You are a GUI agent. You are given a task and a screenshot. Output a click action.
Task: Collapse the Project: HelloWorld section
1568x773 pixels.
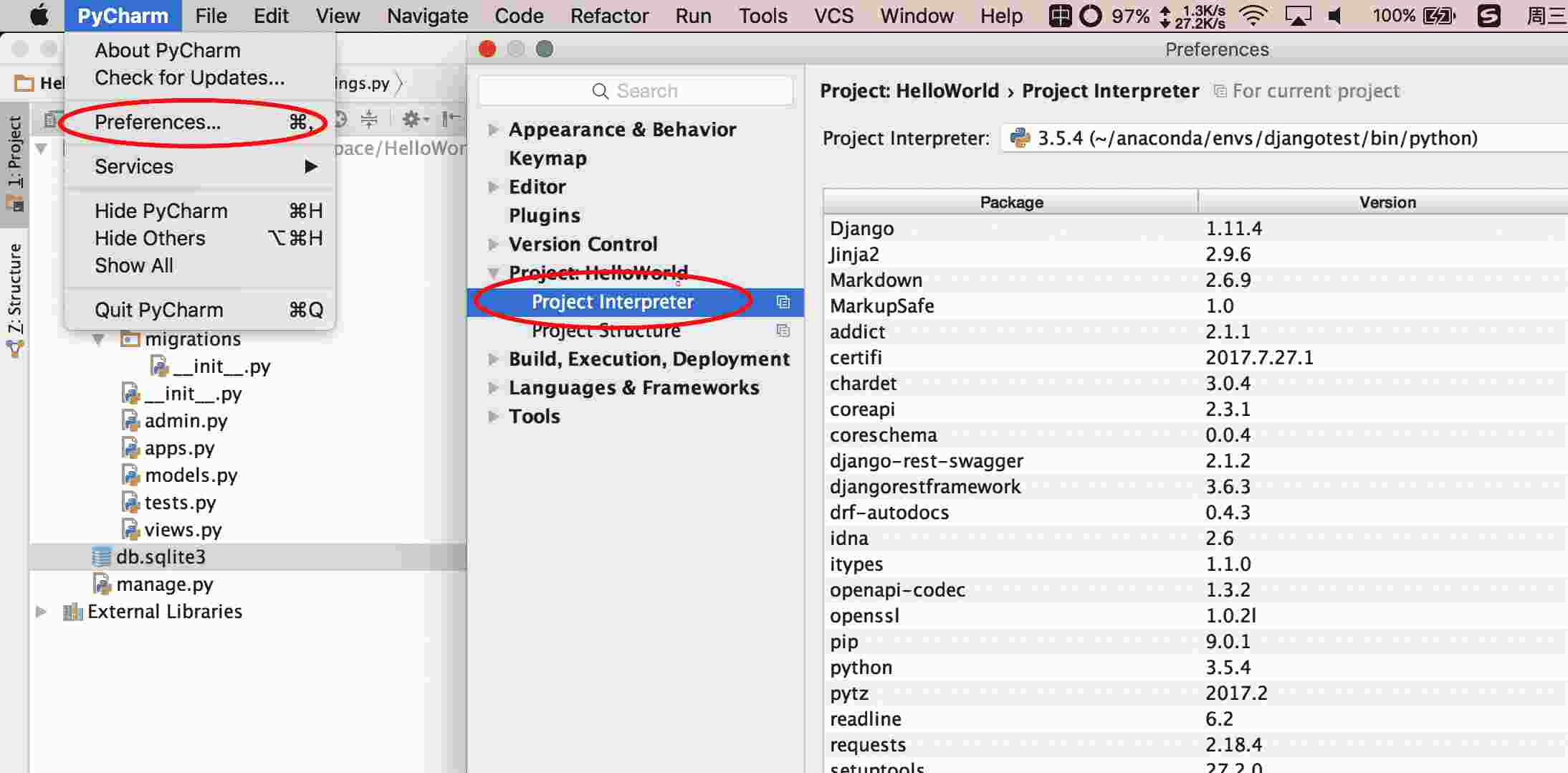(x=493, y=273)
